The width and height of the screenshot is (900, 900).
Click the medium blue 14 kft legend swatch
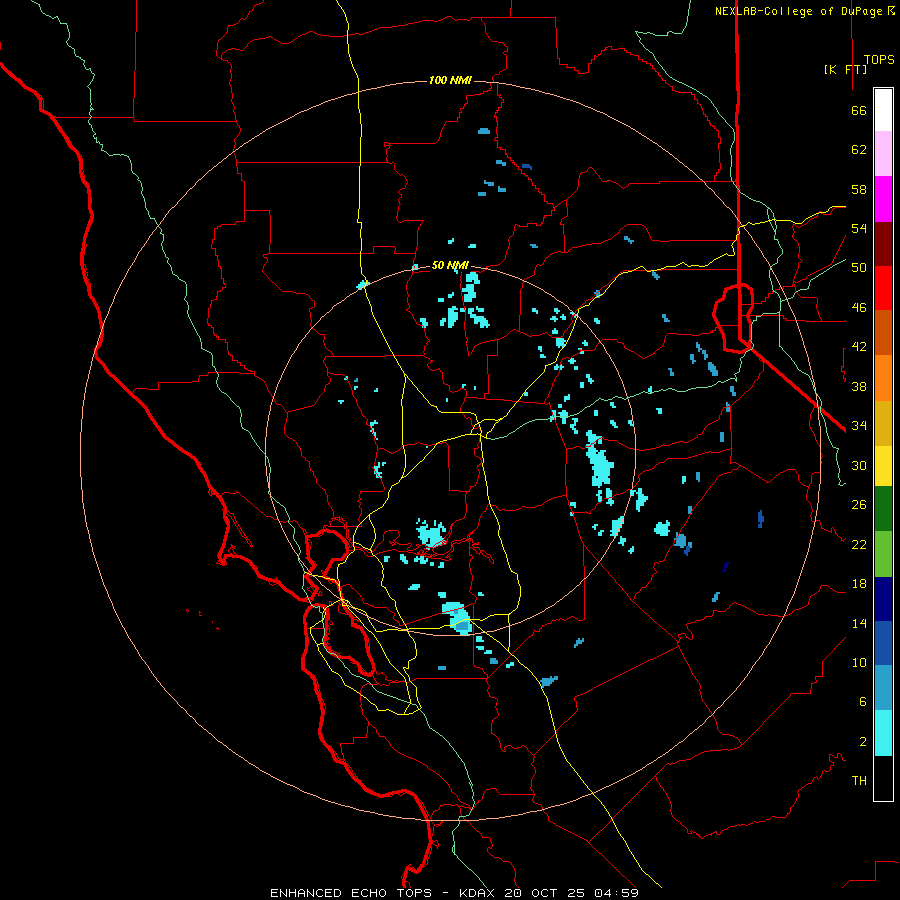883,643
